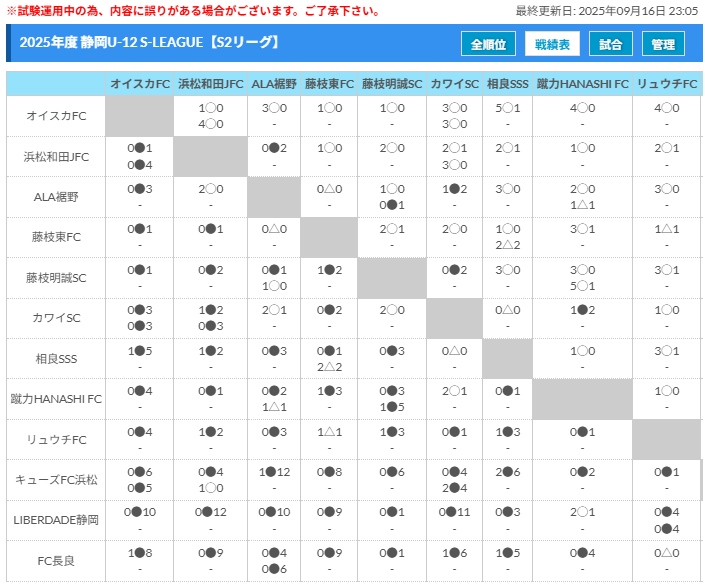This screenshot has height=584, width=705.
Task: Click the 1●8 score in FC長良 row
Action: 140,553
